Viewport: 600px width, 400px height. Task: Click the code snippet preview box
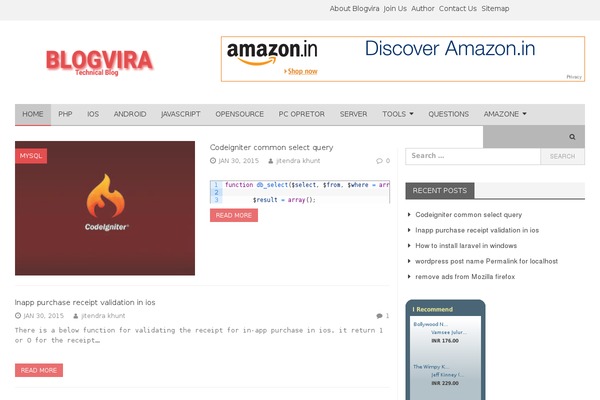(300, 192)
